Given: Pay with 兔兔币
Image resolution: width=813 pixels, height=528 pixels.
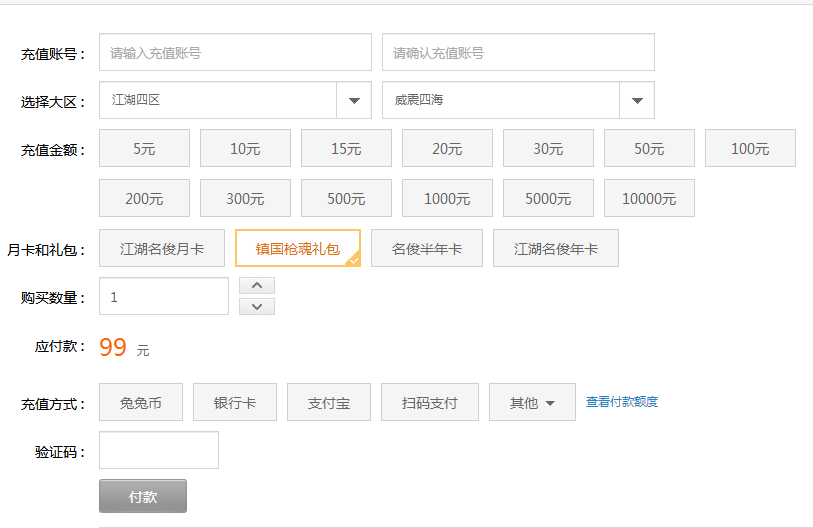Looking at the screenshot, I should point(141,402).
